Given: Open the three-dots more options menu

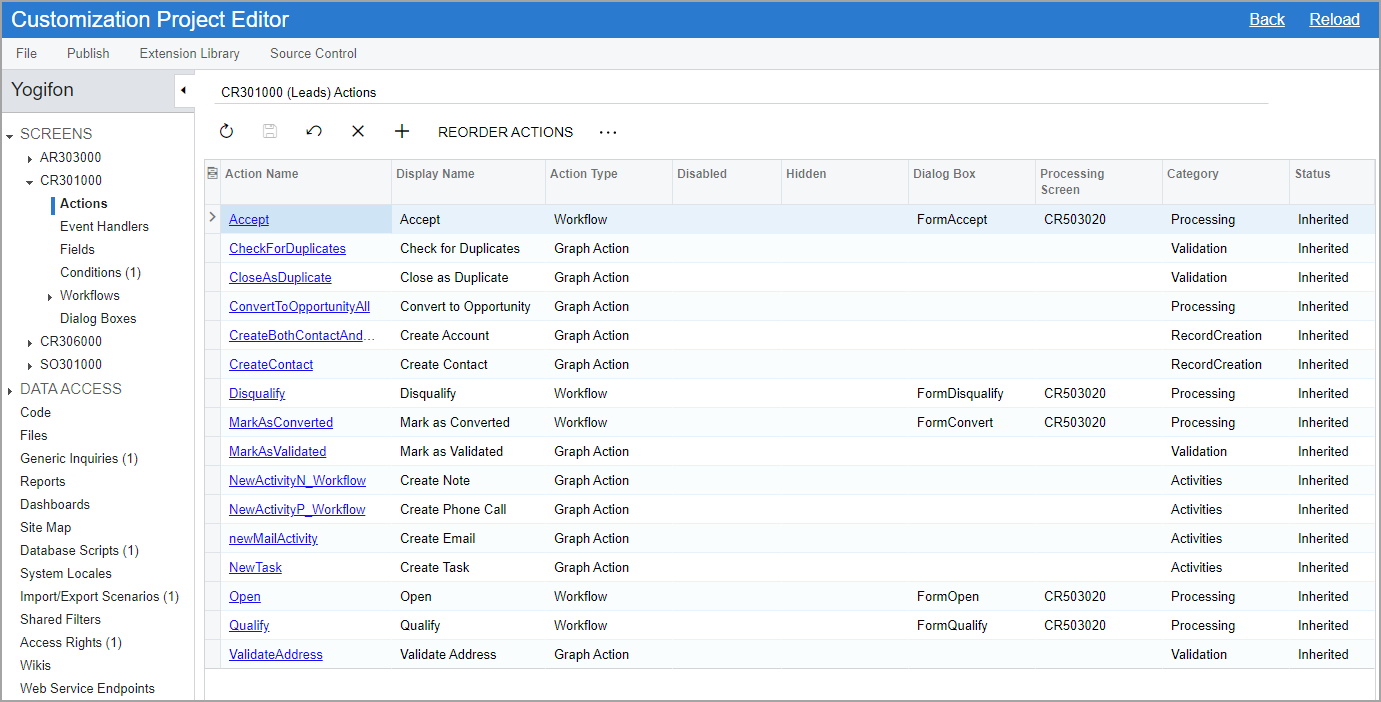Looking at the screenshot, I should click(x=608, y=132).
